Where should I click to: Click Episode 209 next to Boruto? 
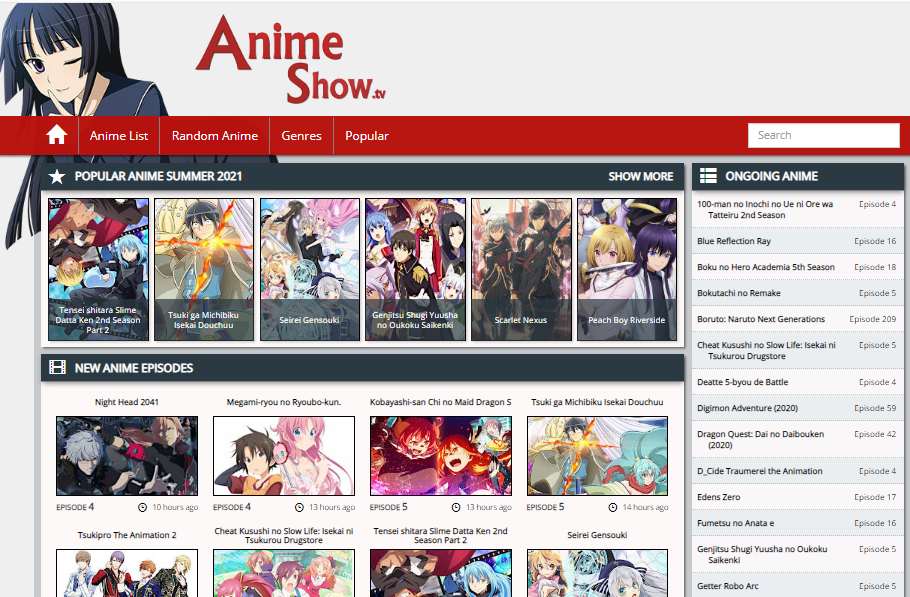(872, 319)
